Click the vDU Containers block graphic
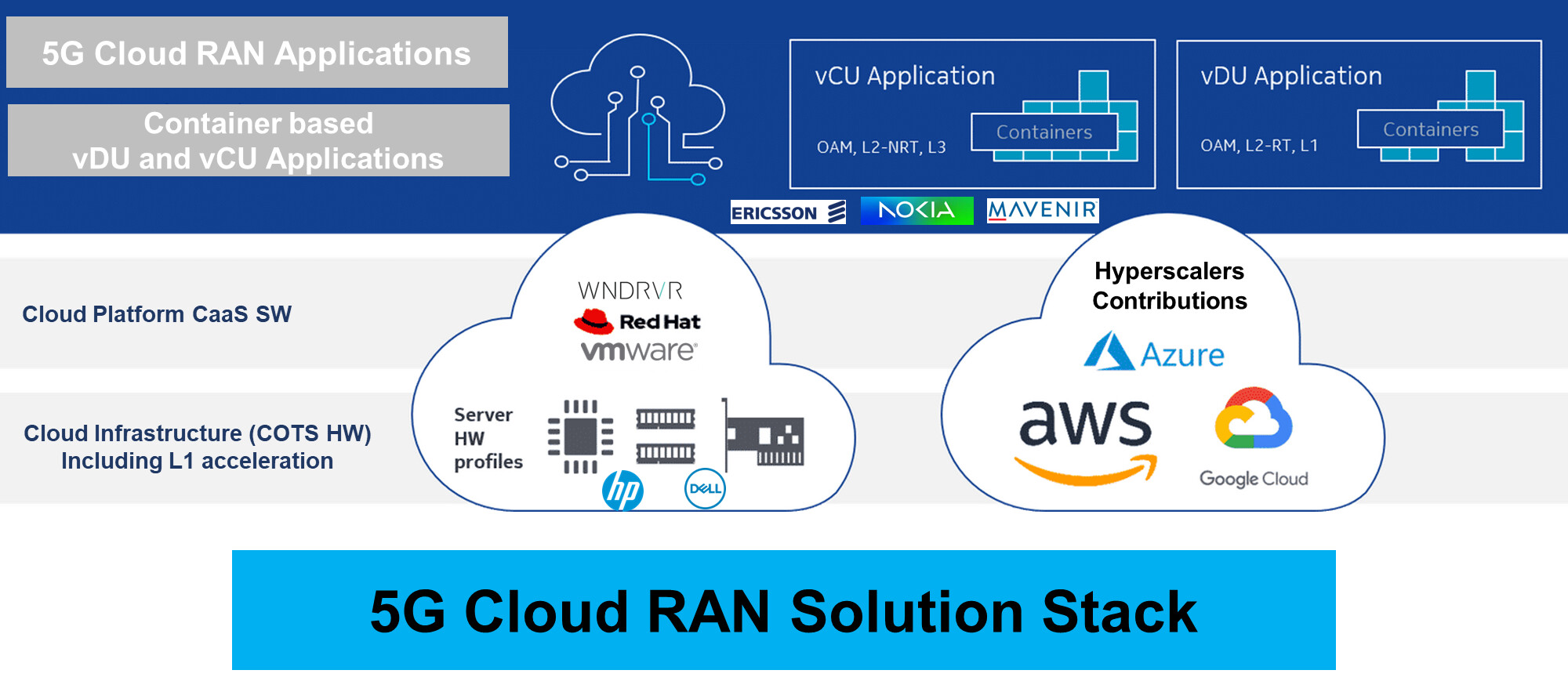 [x=1441, y=116]
